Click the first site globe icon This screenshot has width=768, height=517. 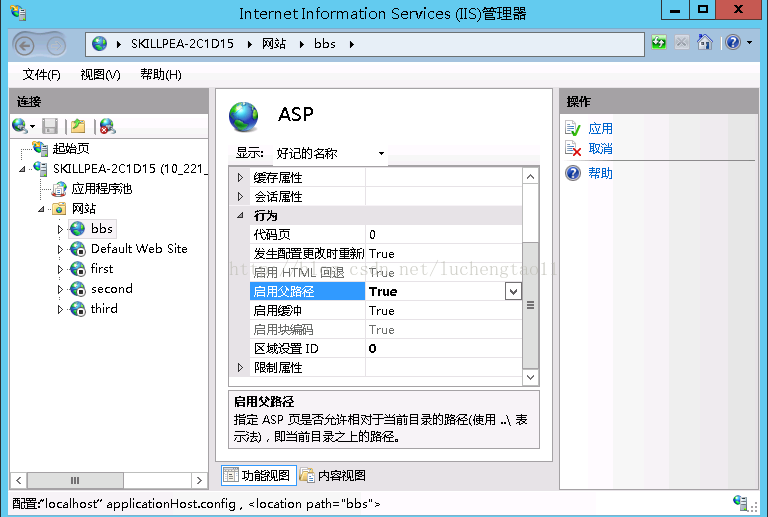(x=77, y=269)
